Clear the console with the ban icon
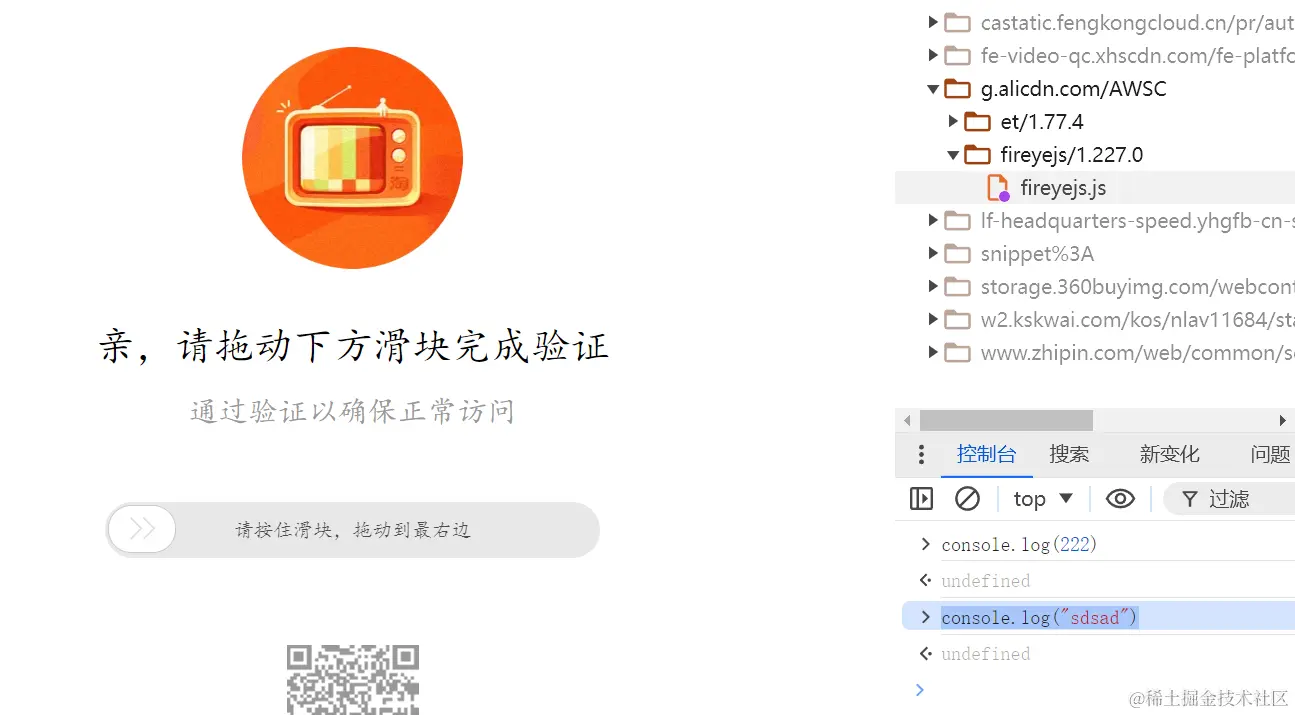This screenshot has height=715, width=1295. pyautogui.click(x=967, y=498)
